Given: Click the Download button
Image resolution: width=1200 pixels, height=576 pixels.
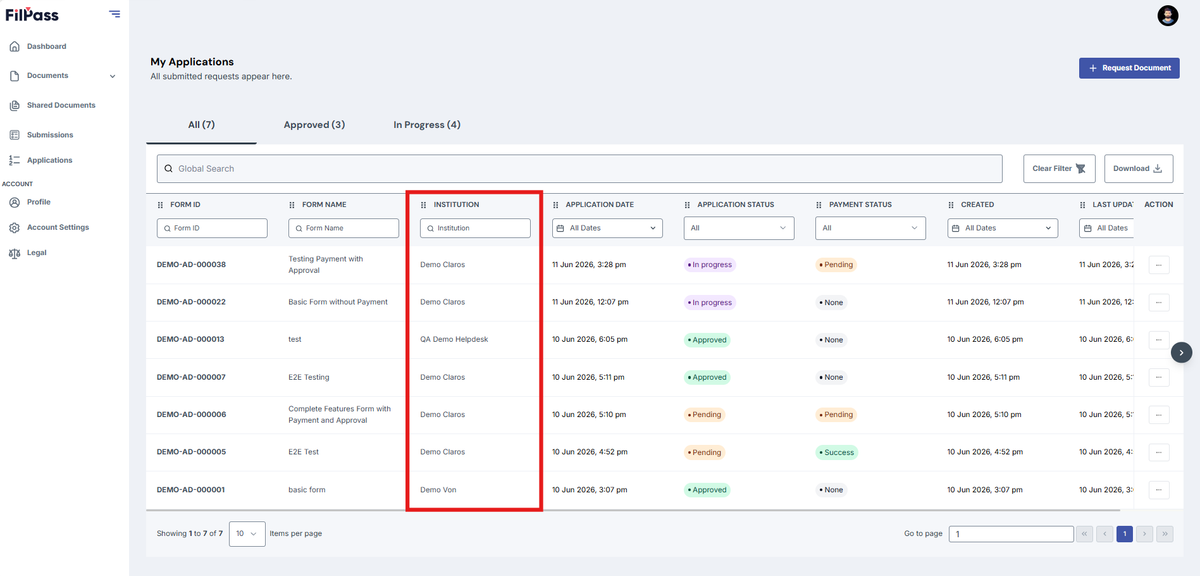Looking at the screenshot, I should 1138,168.
